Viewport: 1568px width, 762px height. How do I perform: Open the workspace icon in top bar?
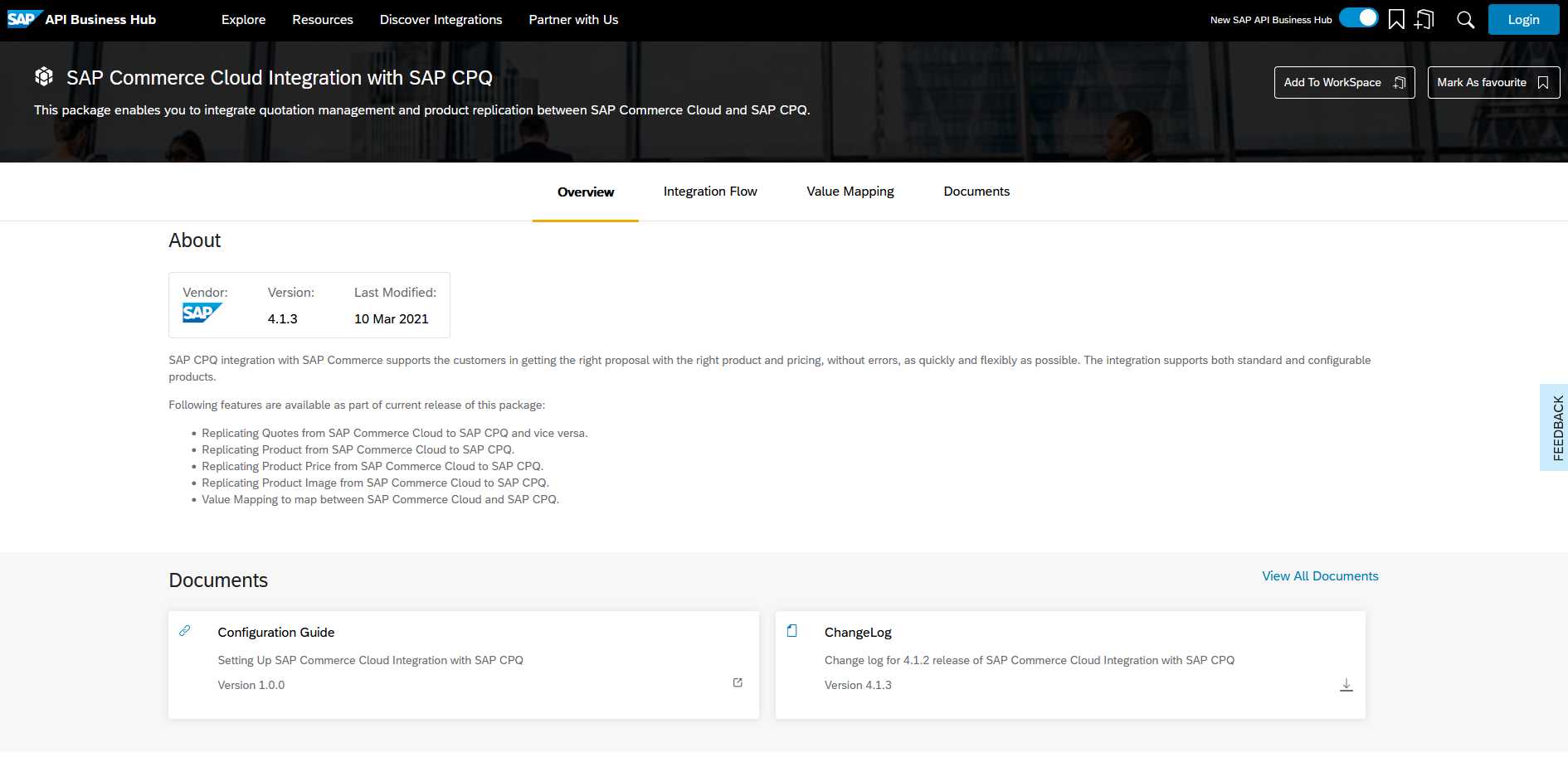point(1424,19)
